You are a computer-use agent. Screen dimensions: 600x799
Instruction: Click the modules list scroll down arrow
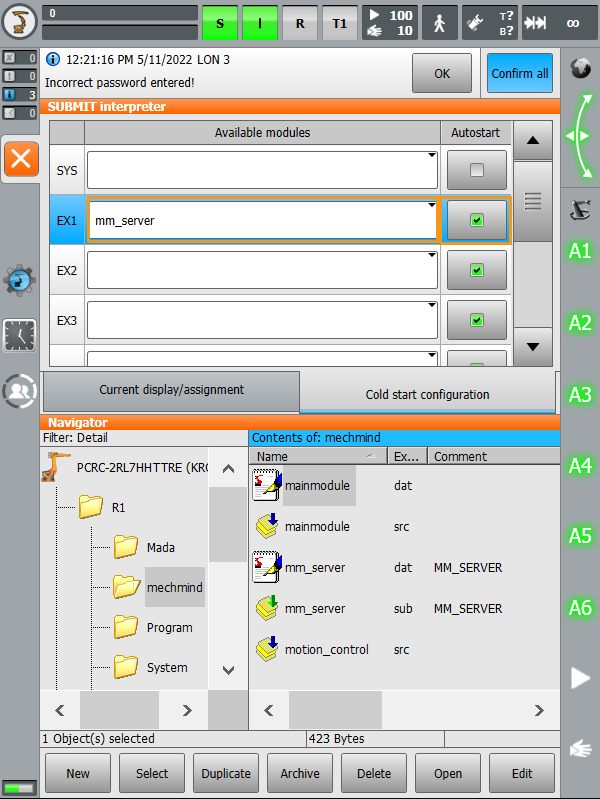pos(533,347)
